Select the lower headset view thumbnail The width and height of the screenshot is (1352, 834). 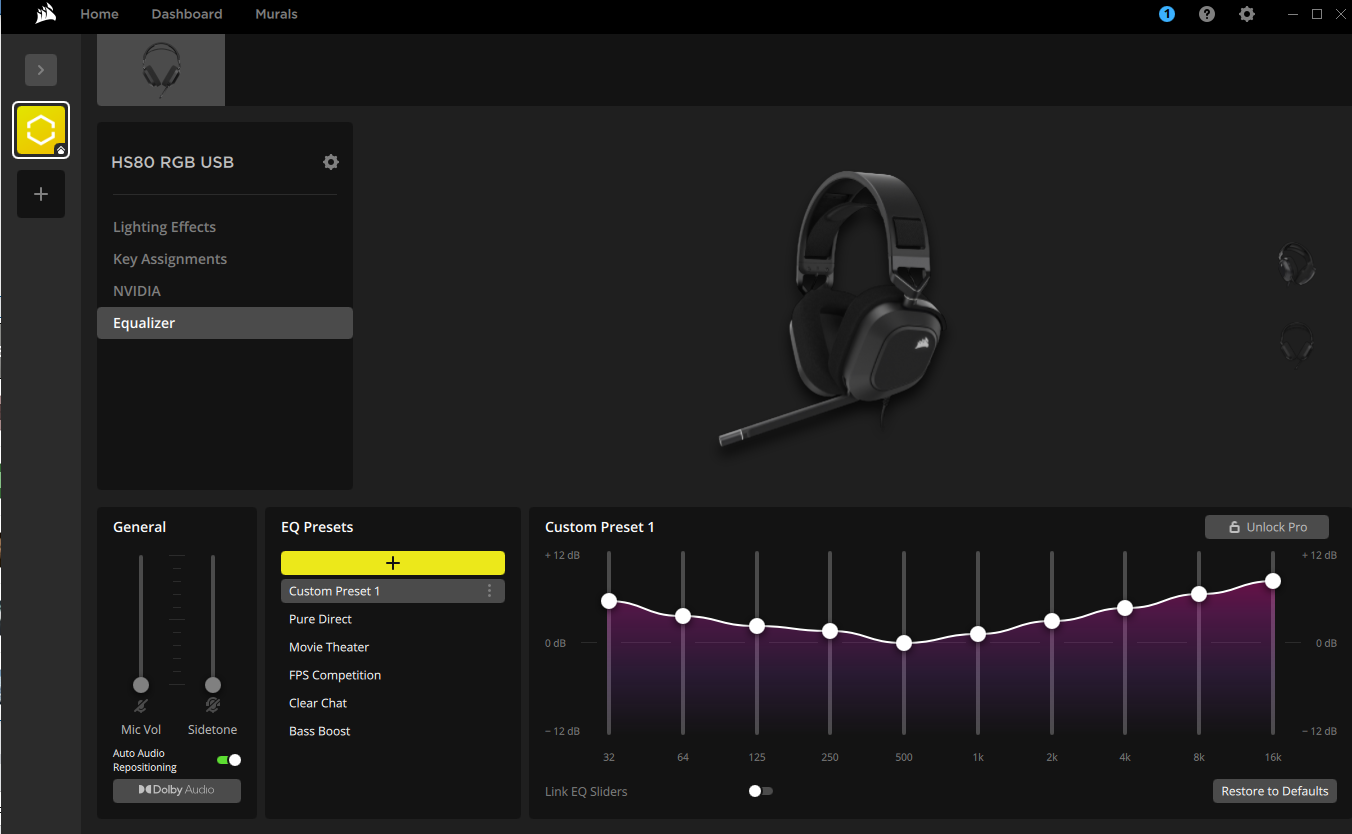tap(1296, 344)
